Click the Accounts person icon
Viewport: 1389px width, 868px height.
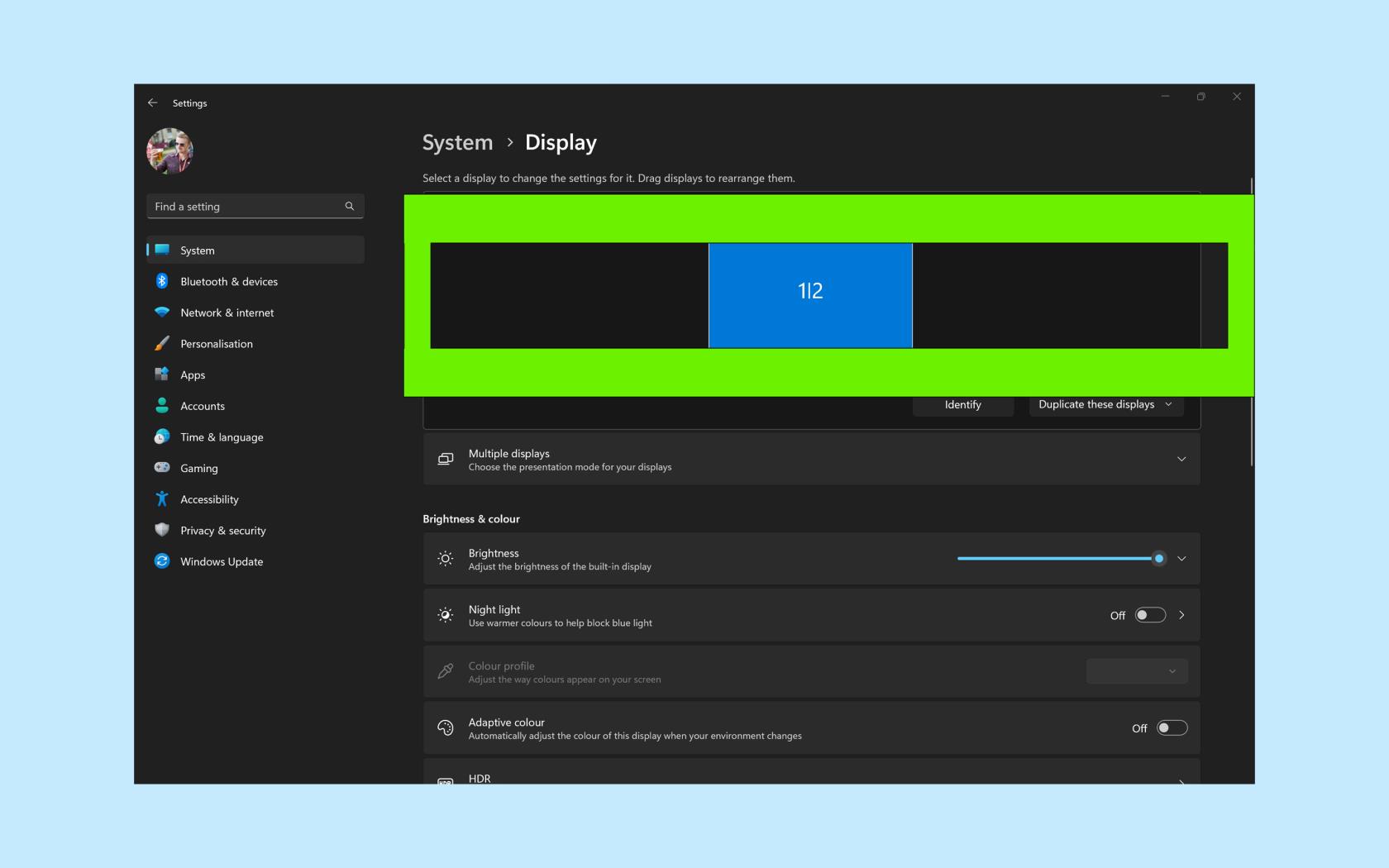[x=162, y=406]
